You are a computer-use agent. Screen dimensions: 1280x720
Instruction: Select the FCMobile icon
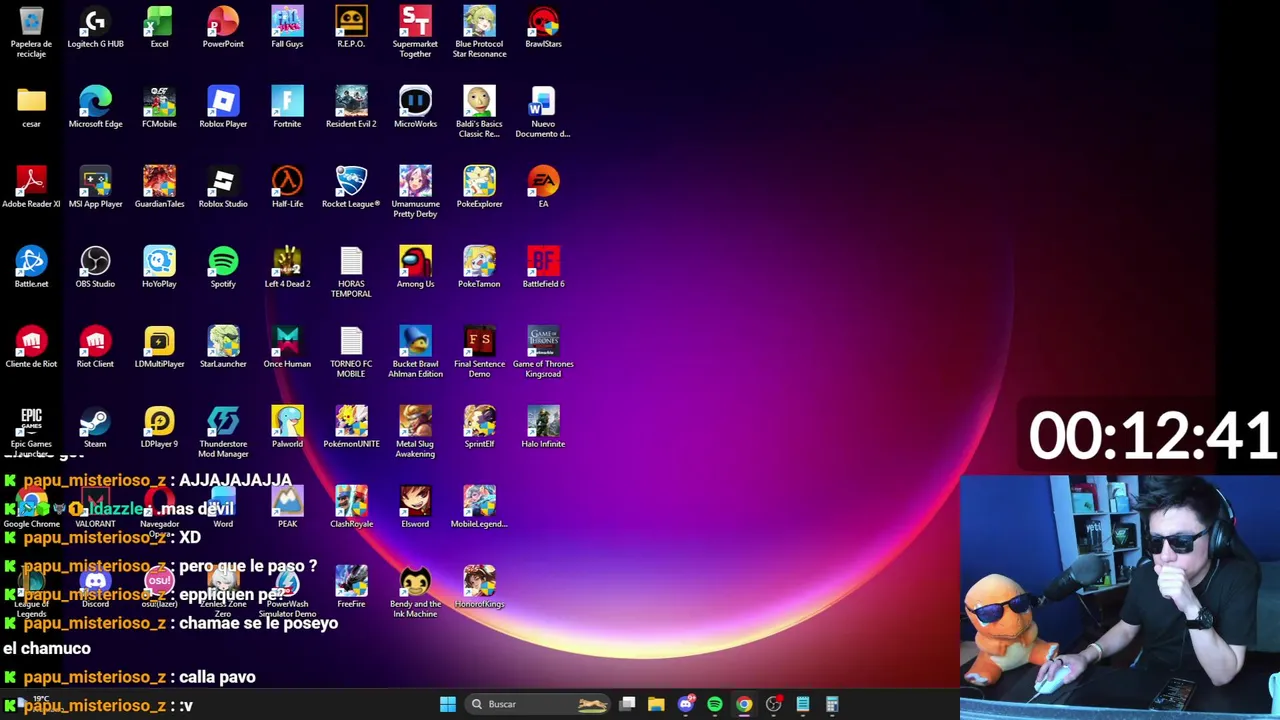[159, 108]
